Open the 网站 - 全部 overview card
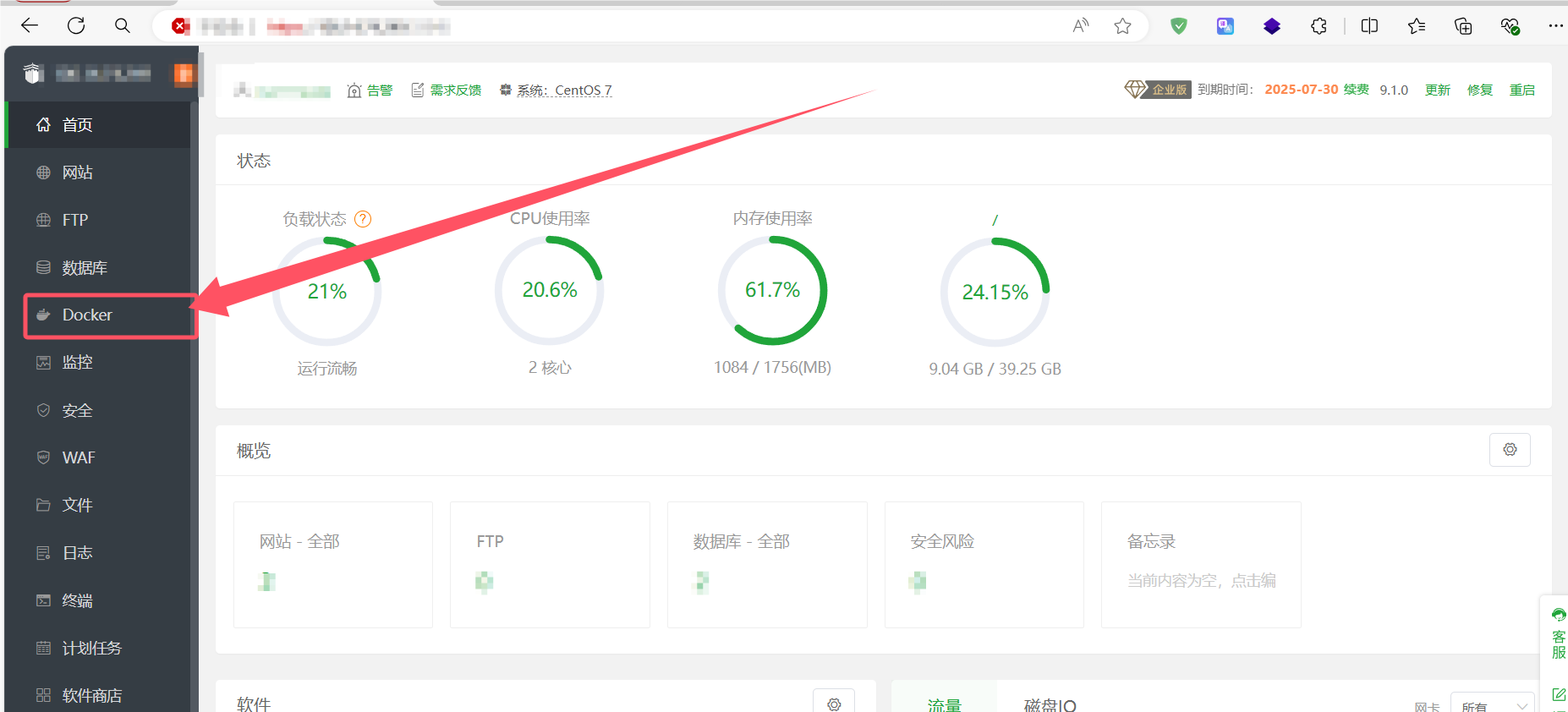Image resolution: width=1568 pixels, height=712 pixels. click(333, 565)
